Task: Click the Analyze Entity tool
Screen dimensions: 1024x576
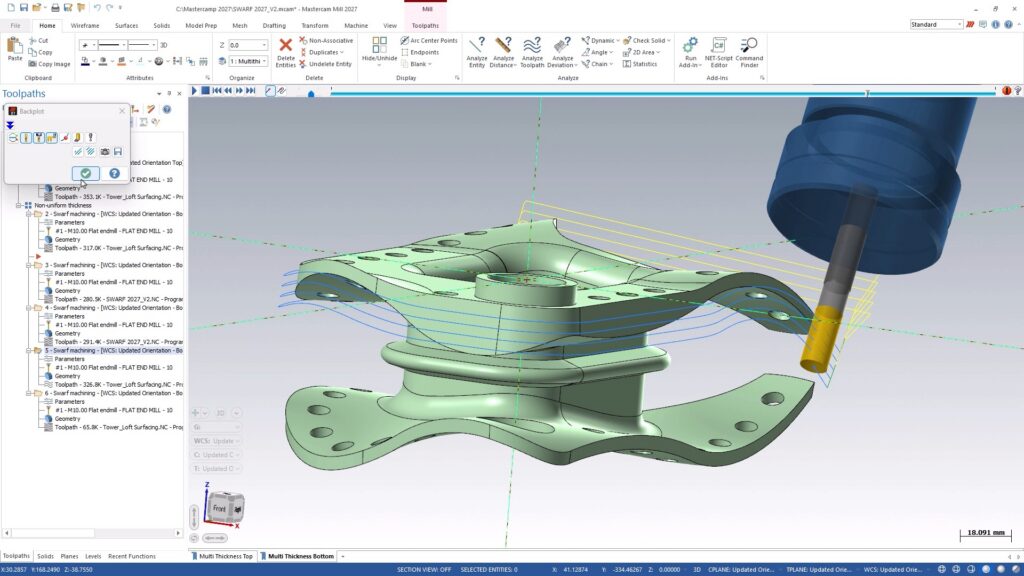Action: click(477, 52)
